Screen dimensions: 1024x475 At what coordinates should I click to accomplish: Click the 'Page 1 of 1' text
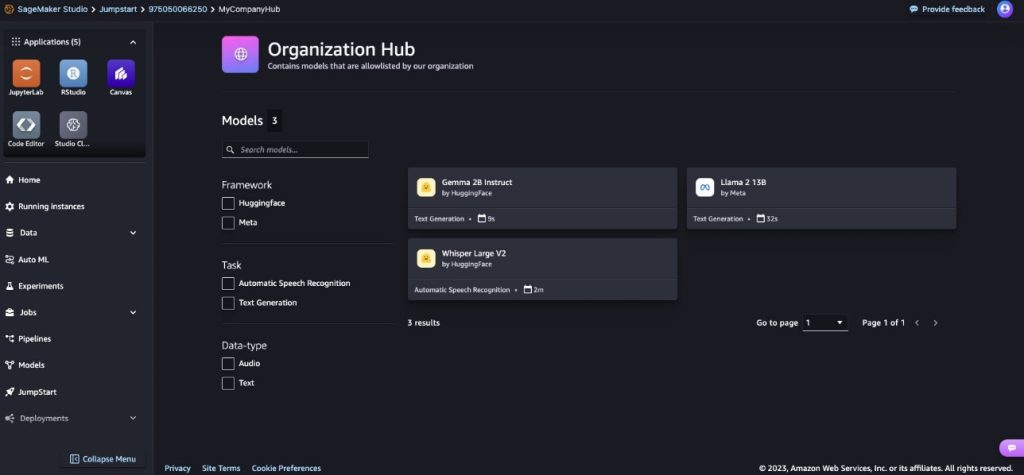click(884, 323)
